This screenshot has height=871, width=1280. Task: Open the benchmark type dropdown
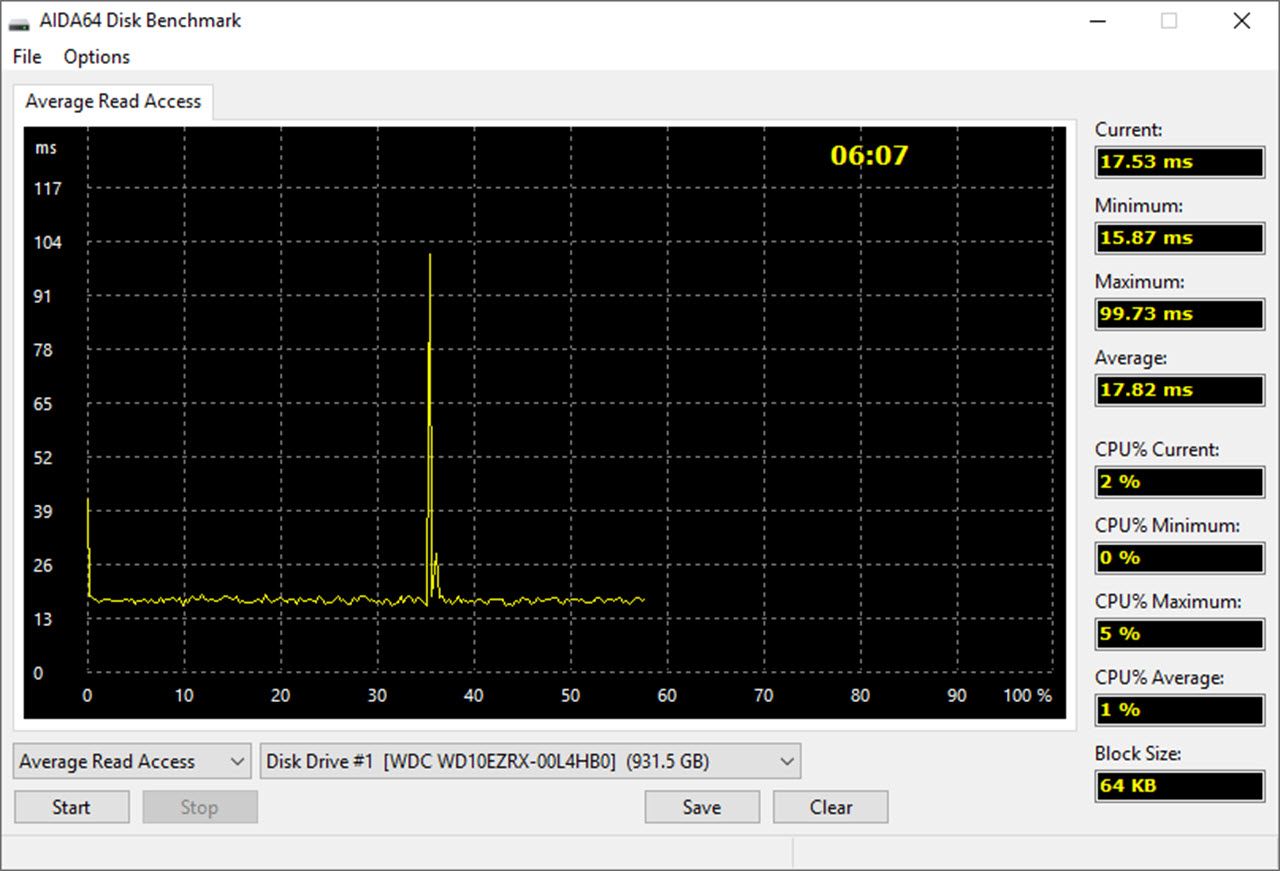pyautogui.click(x=131, y=761)
